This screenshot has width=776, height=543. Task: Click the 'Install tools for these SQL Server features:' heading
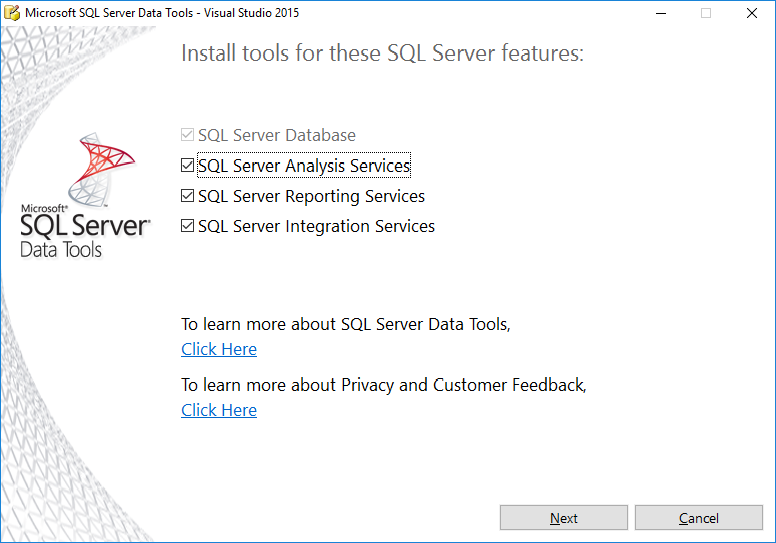click(x=383, y=53)
